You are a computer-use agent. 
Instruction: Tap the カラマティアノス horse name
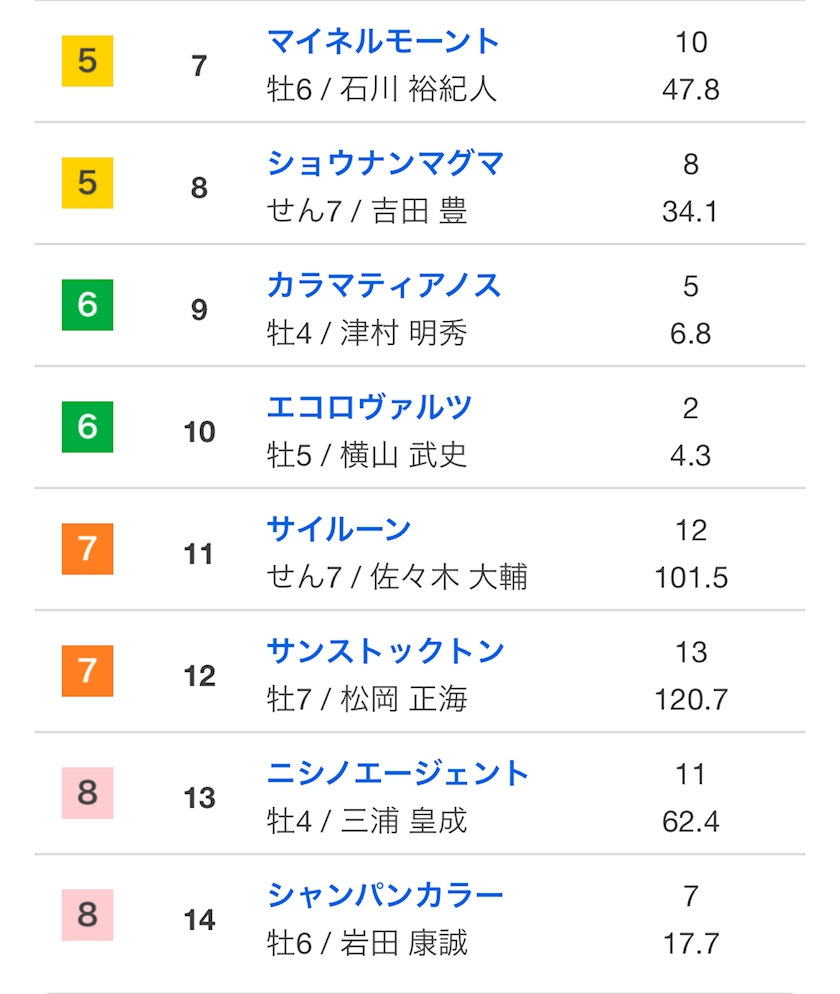point(384,286)
